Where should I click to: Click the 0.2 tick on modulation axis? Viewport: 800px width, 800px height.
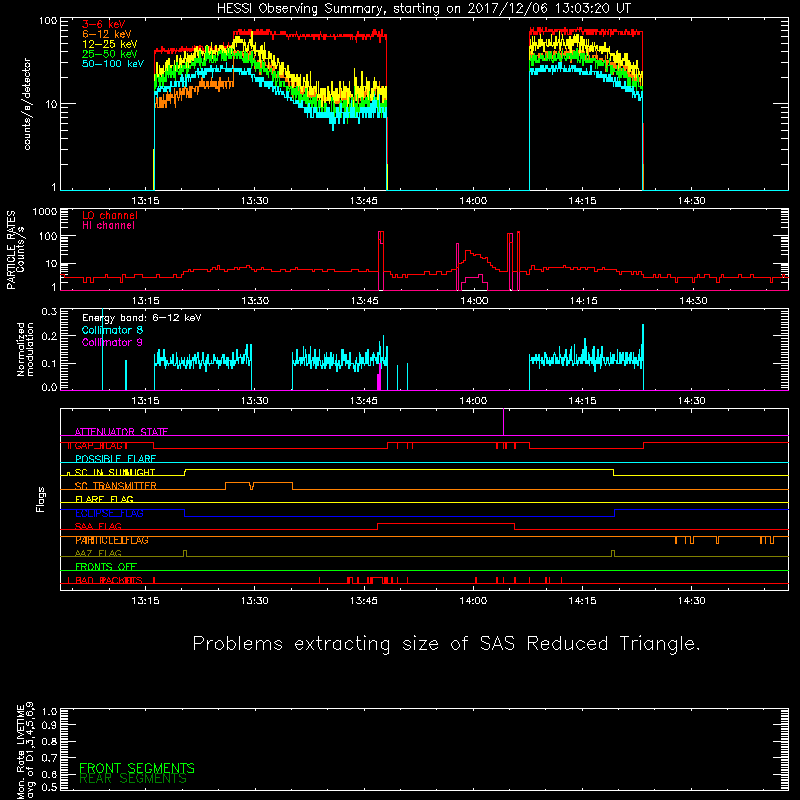pos(49,336)
